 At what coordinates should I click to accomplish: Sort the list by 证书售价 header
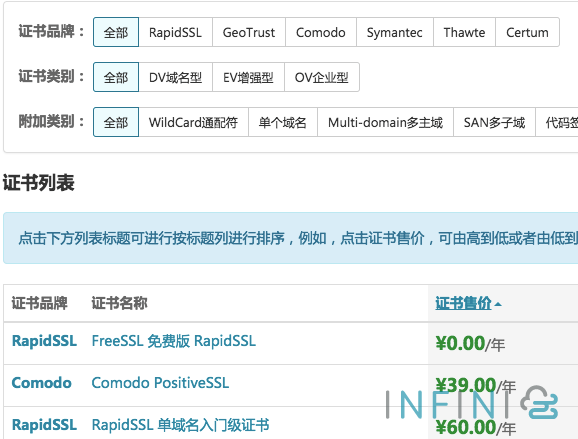(x=463, y=303)
